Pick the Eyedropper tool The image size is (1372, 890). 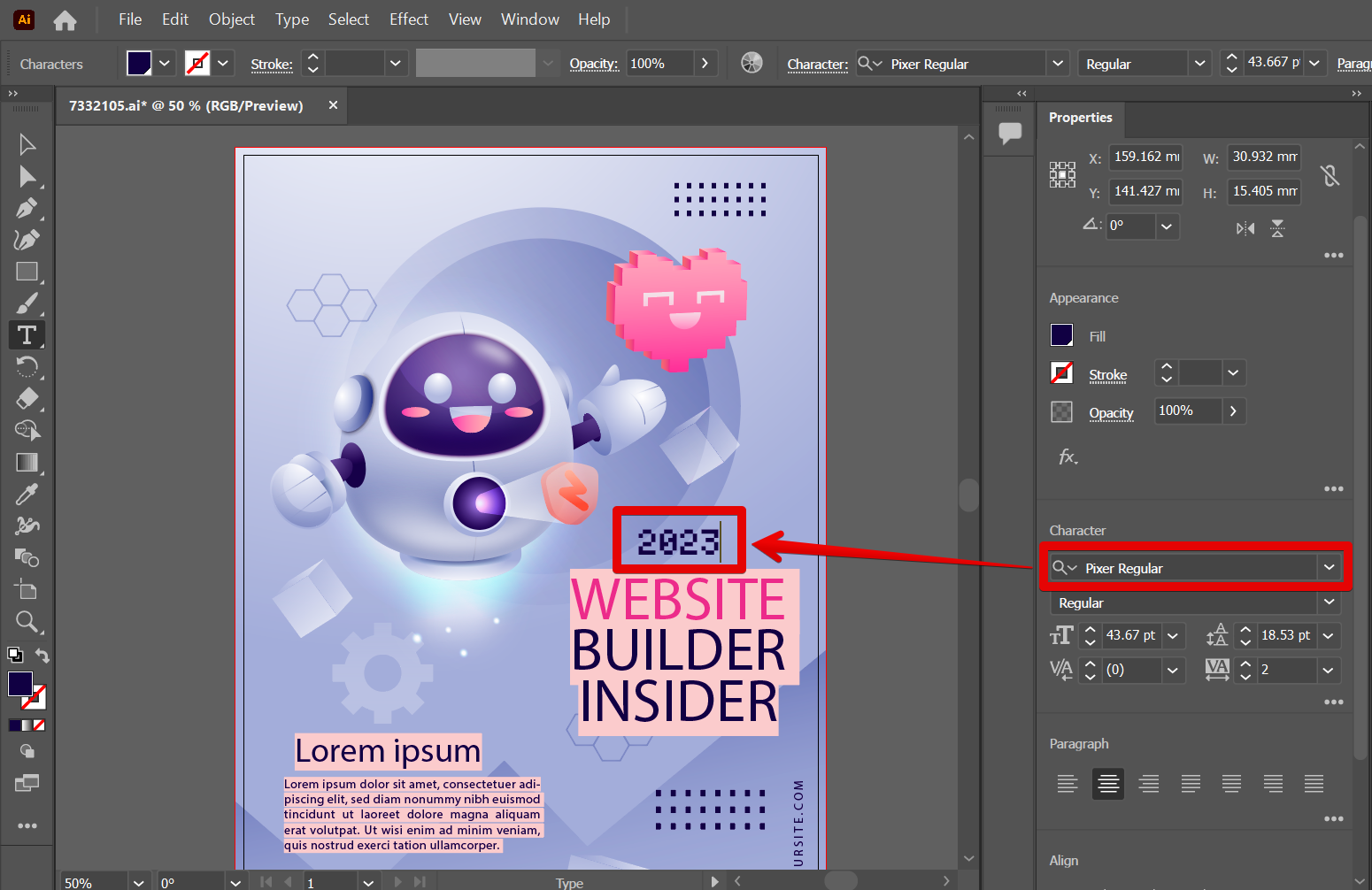pyautogui.click(x=27, y=494)
